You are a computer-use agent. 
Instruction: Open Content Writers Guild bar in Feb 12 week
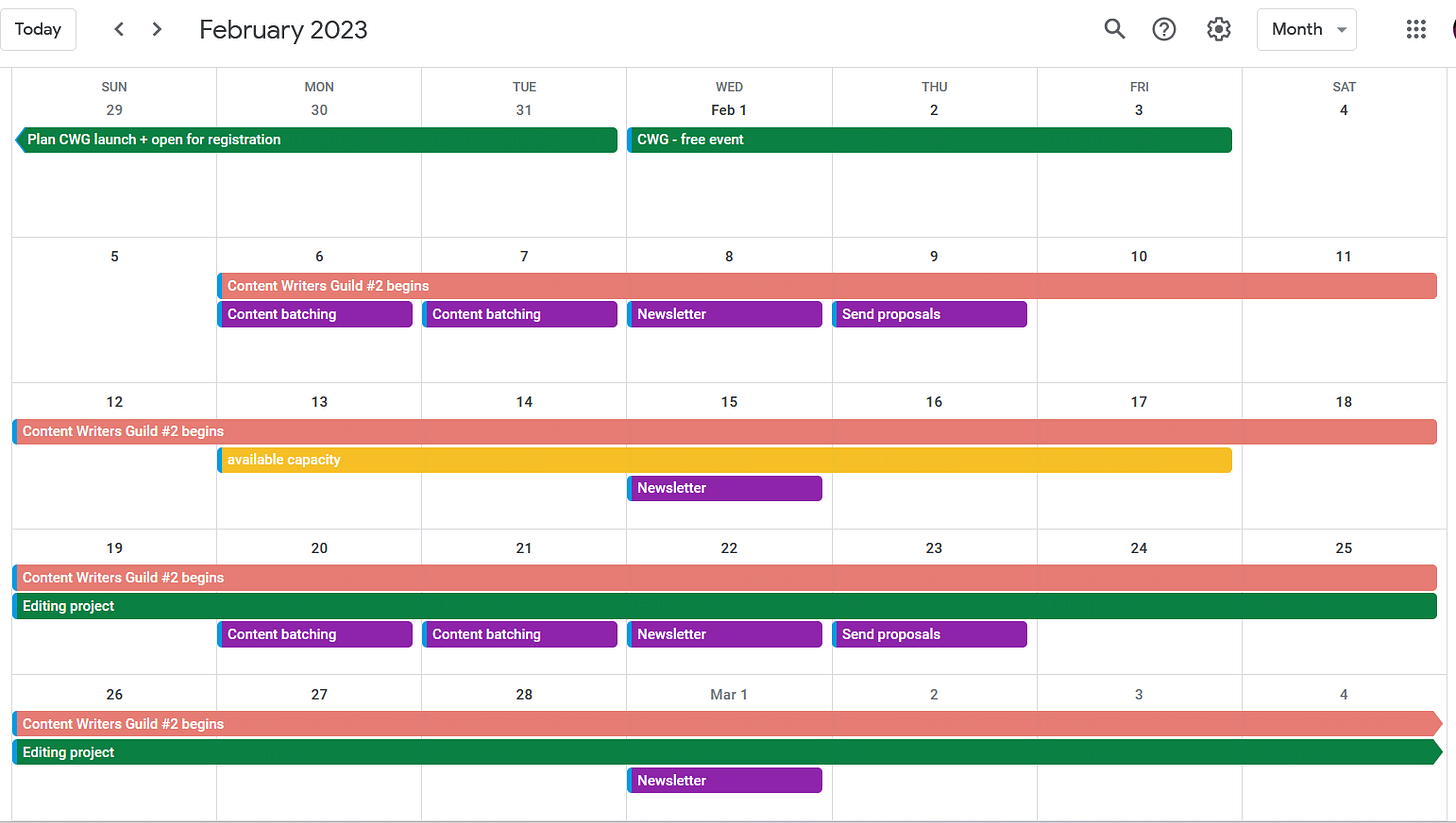[725, 432]
